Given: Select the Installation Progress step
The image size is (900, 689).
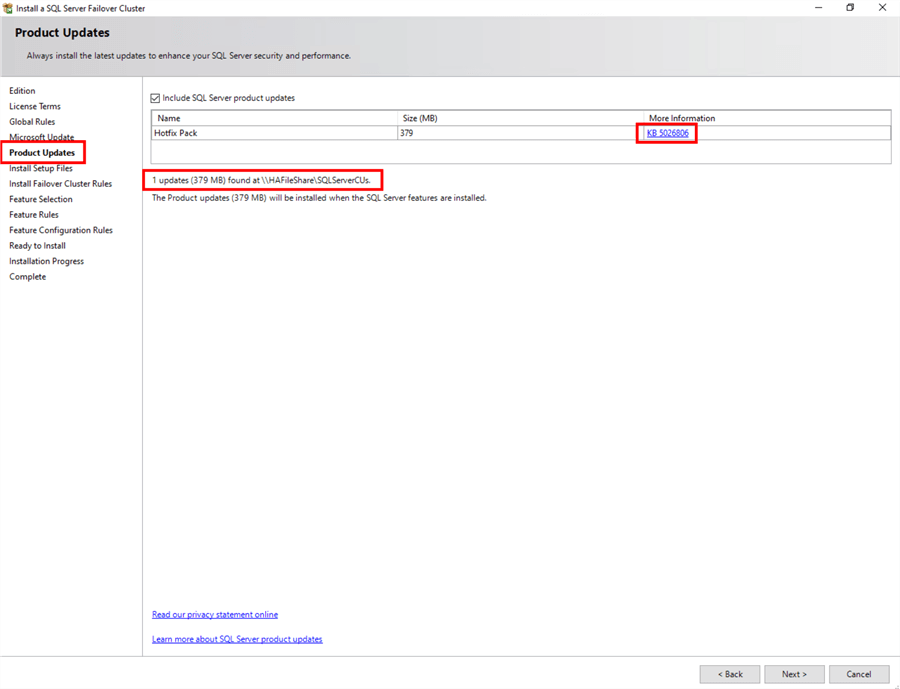Looking at the screenshot, I should click(x=46, y=261).
